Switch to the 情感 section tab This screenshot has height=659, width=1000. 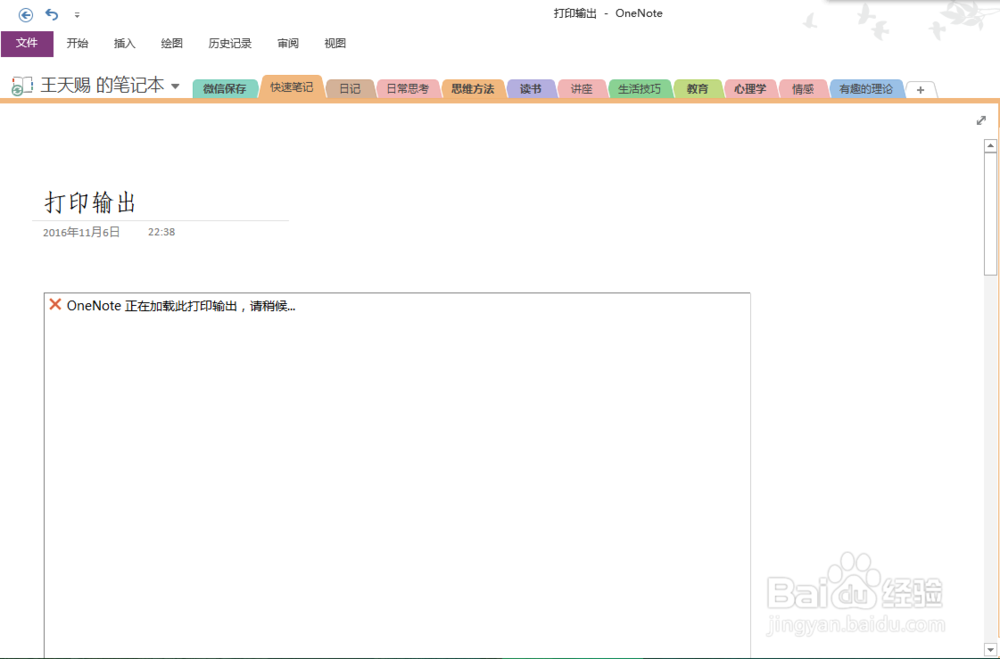coord(803,89)
